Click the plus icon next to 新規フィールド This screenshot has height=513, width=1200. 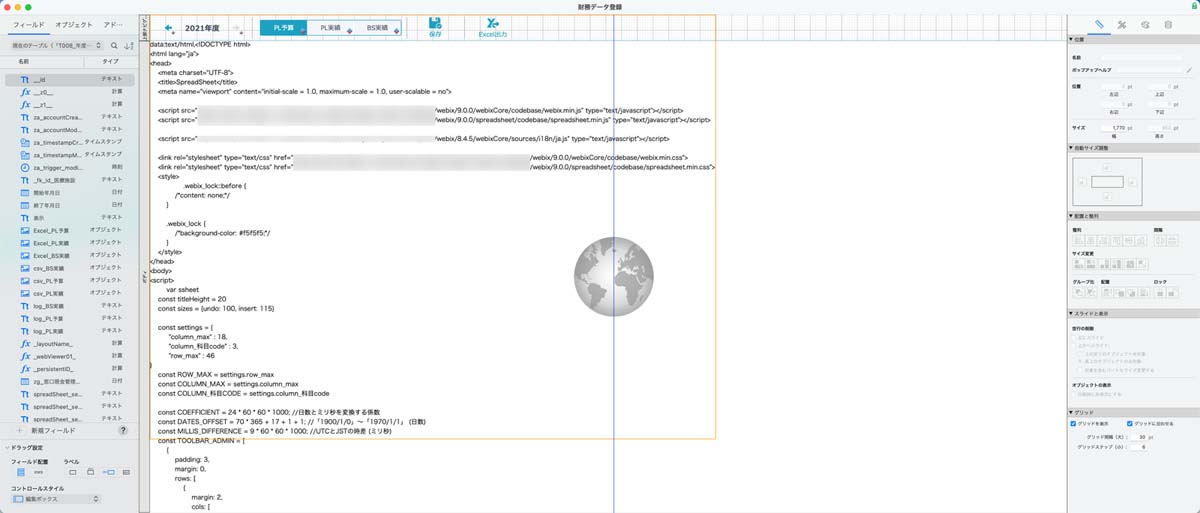pos(21,430)
